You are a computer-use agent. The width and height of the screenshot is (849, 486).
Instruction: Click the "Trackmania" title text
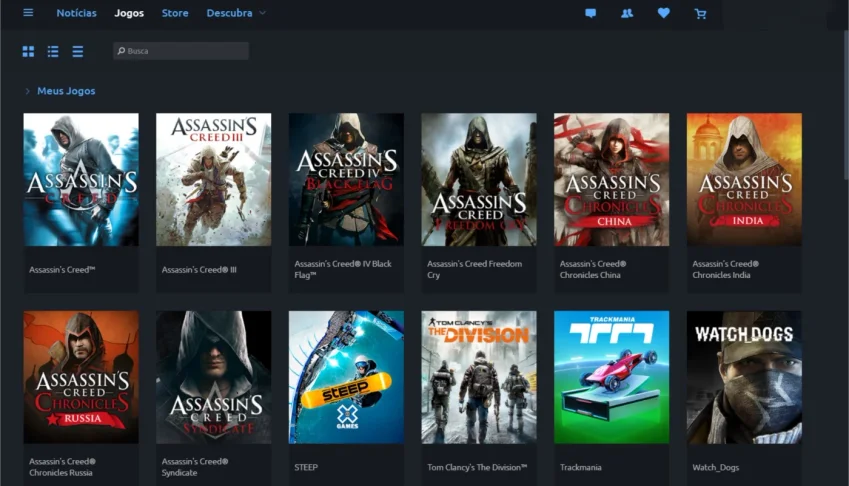(580, 467)
